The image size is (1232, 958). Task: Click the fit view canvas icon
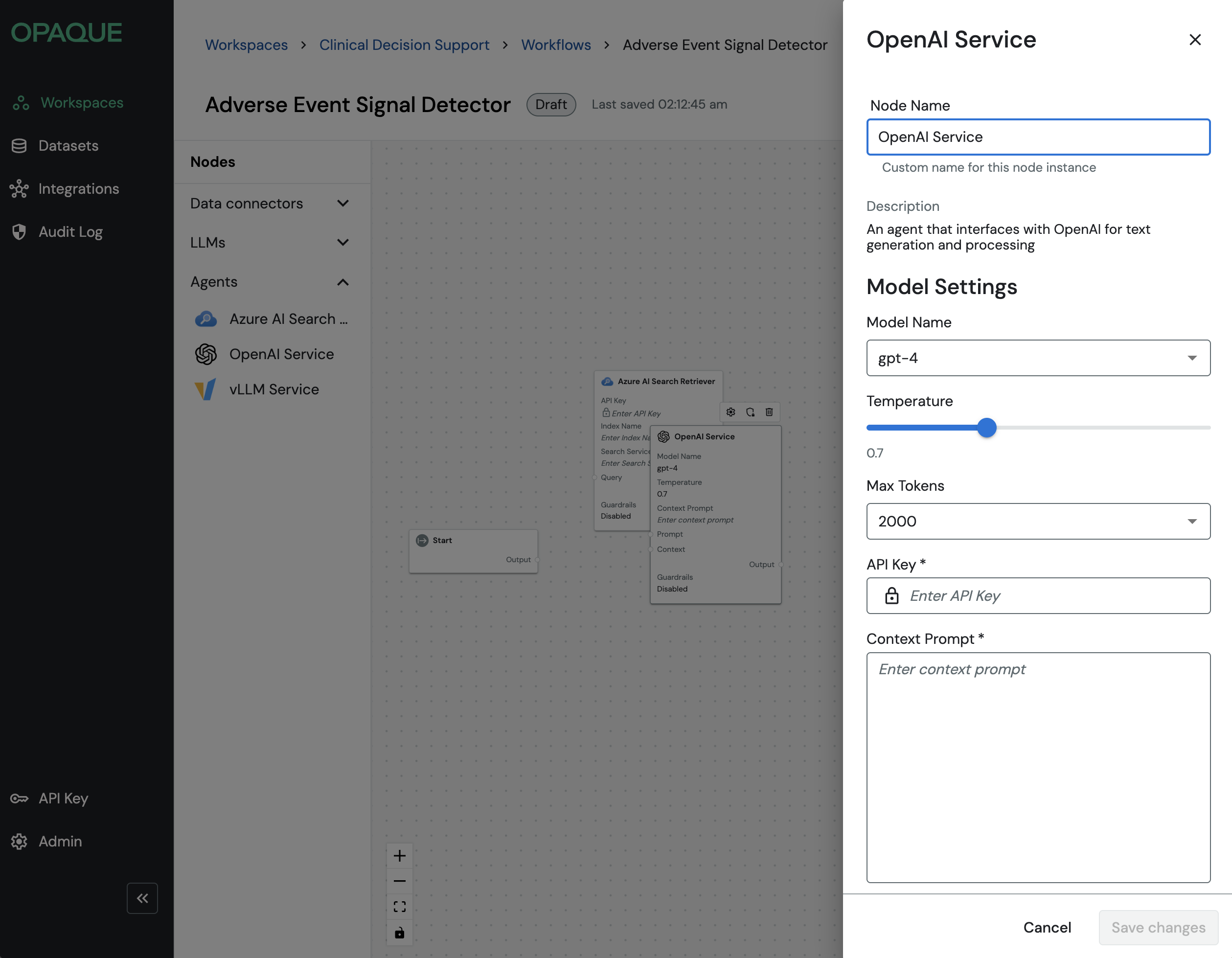click(x=399, y=907)
